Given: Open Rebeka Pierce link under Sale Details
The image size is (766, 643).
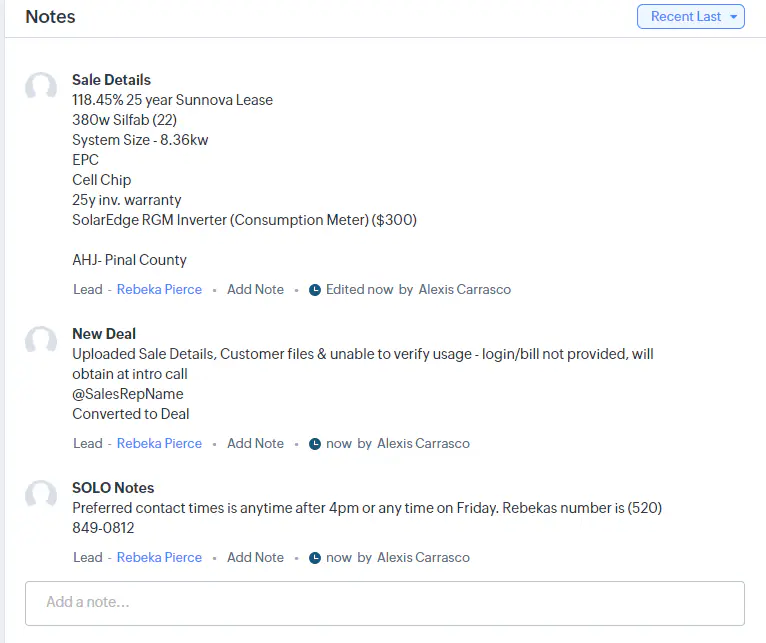Looking at the screenshot, I should pos(159,289).
